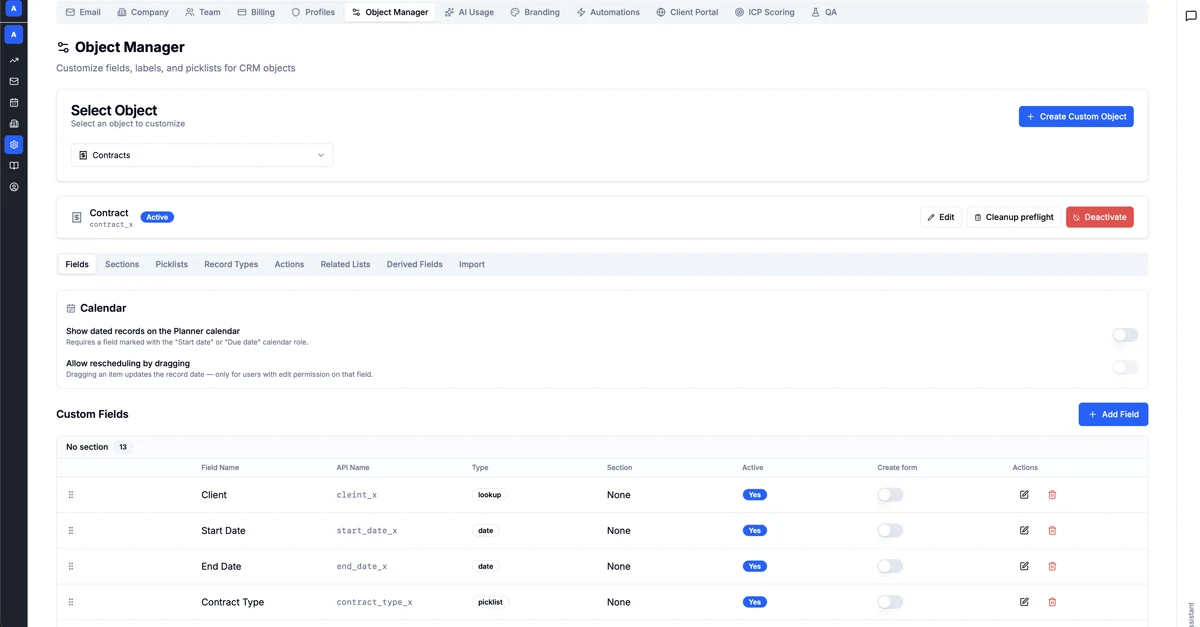Open the chat bubble icon at top right
1200x627 pixels.
1190,16
